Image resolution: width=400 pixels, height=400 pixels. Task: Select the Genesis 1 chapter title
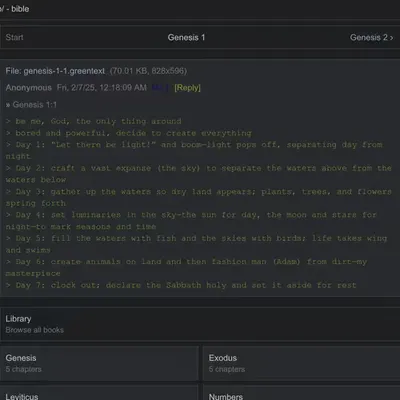click(186, 37)
